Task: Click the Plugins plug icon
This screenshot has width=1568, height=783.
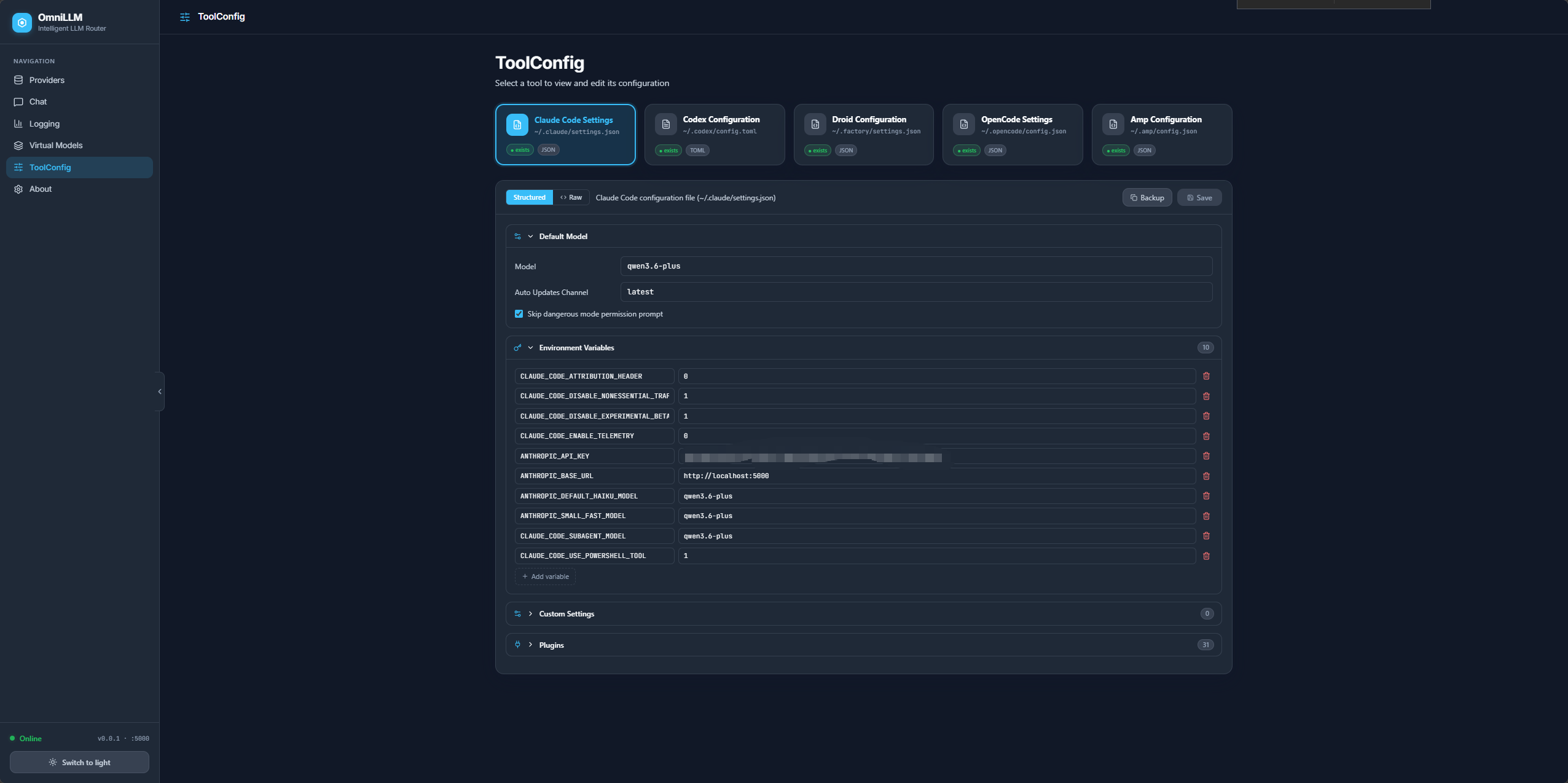Action: point(519,644)
